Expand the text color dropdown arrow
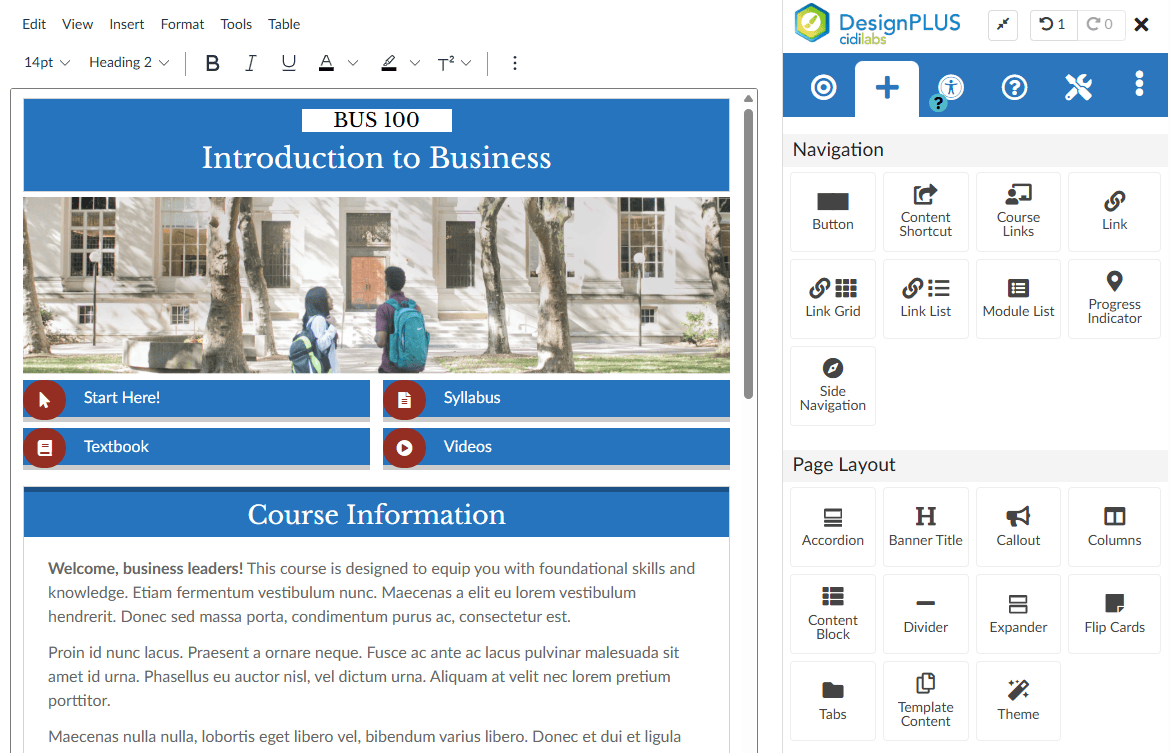The height and width of the screenshot is (753, 1170). pos(352,62)
